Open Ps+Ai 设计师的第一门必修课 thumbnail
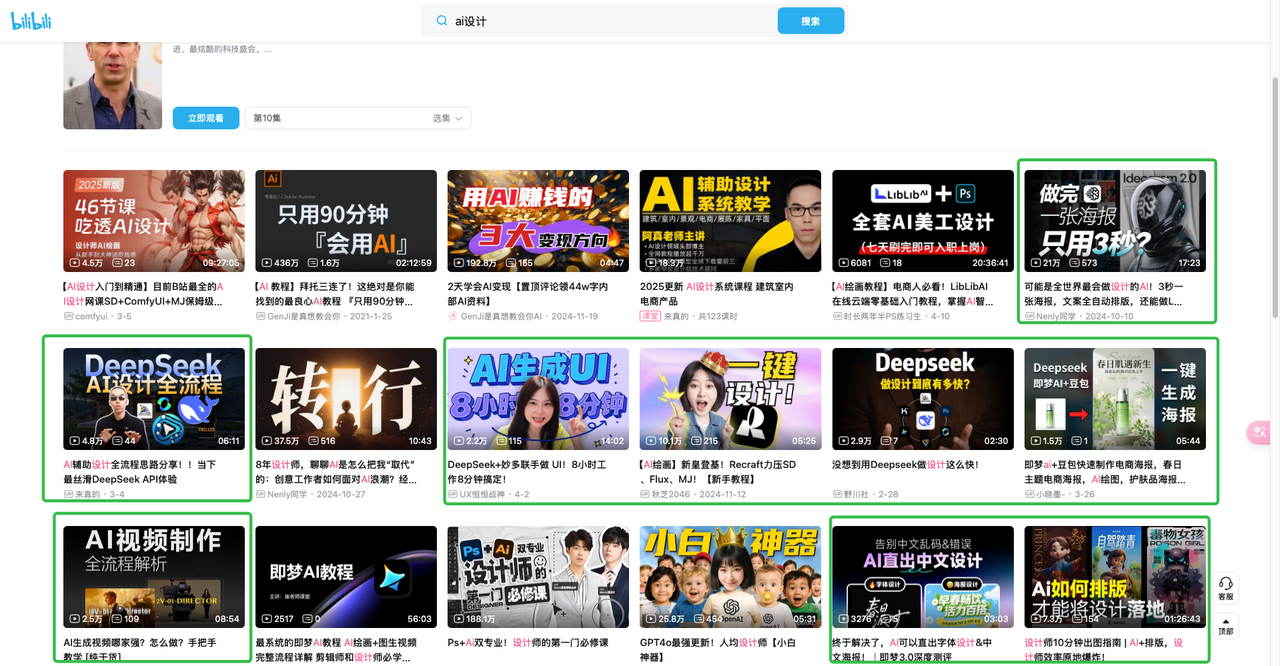1280x666 pixels. [x=538, y=577]
